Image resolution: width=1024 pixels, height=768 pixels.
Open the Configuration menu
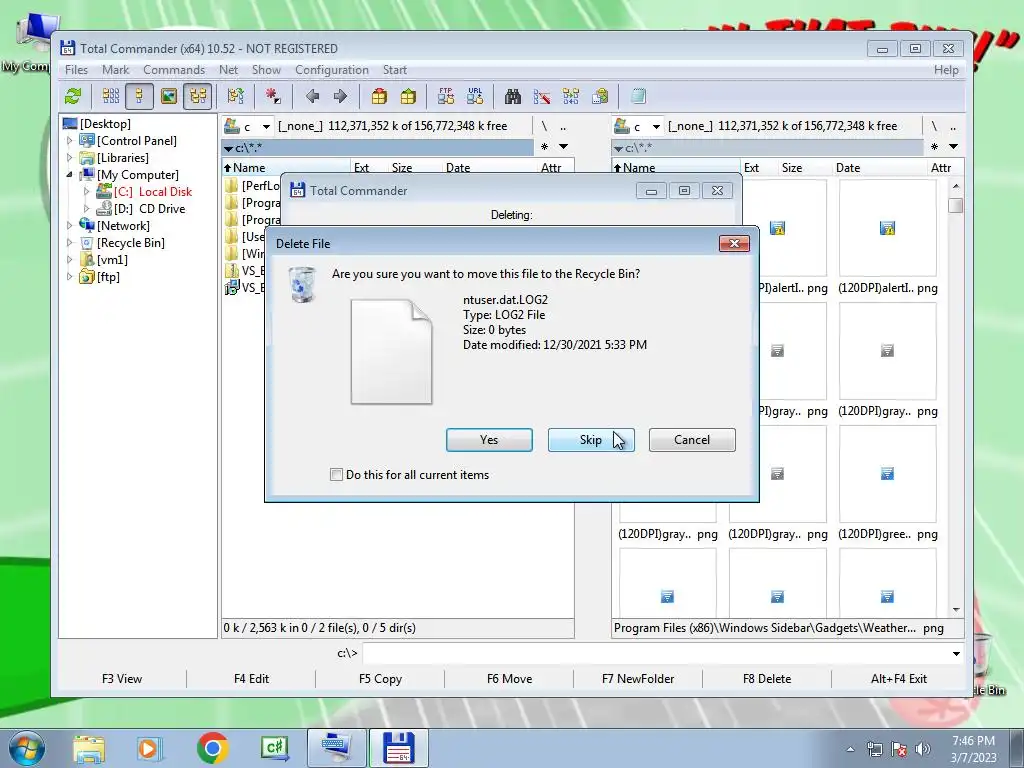[332, 70]
